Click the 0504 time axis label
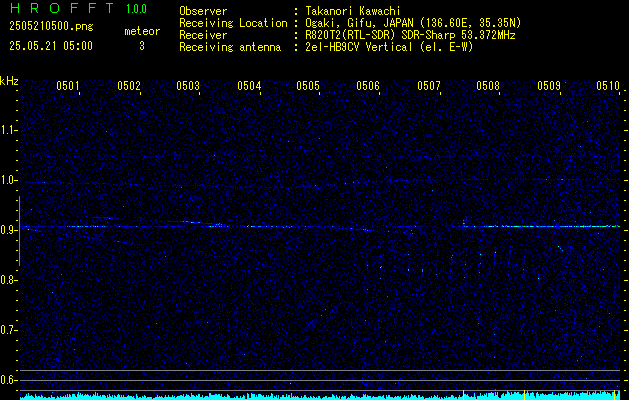 coord(249,85)
